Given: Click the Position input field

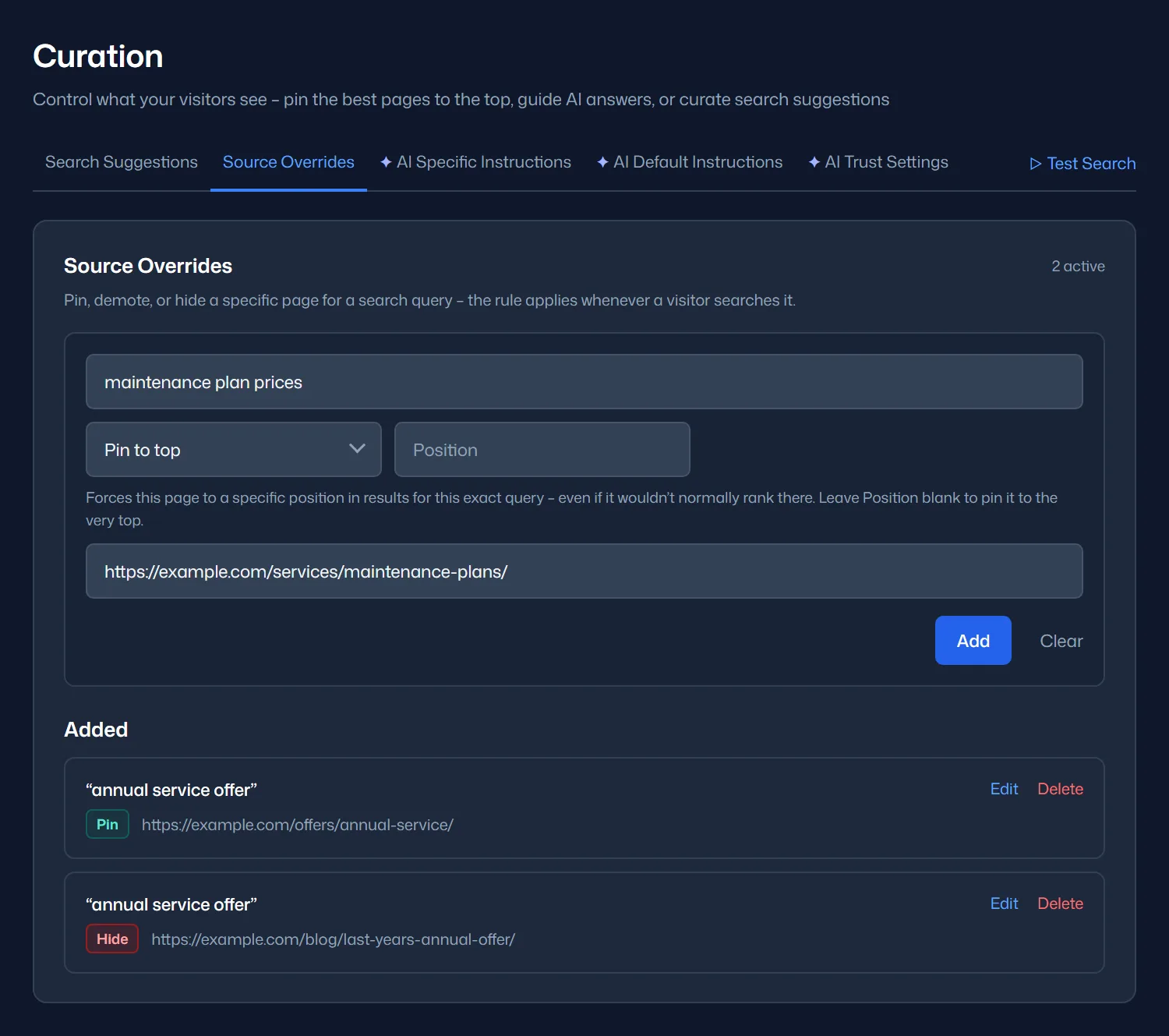Looking at the screenshot, I should pos(542,450).
